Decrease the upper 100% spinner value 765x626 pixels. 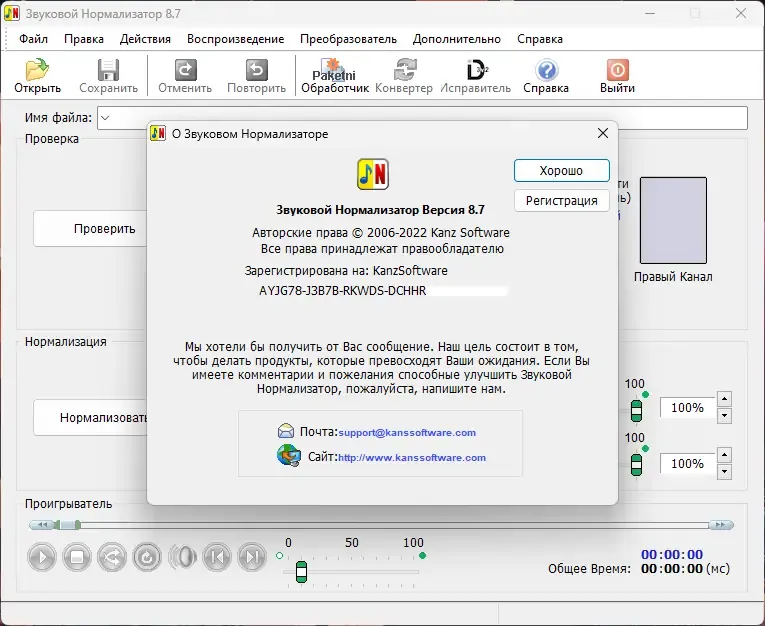click(x=725, y=416)
